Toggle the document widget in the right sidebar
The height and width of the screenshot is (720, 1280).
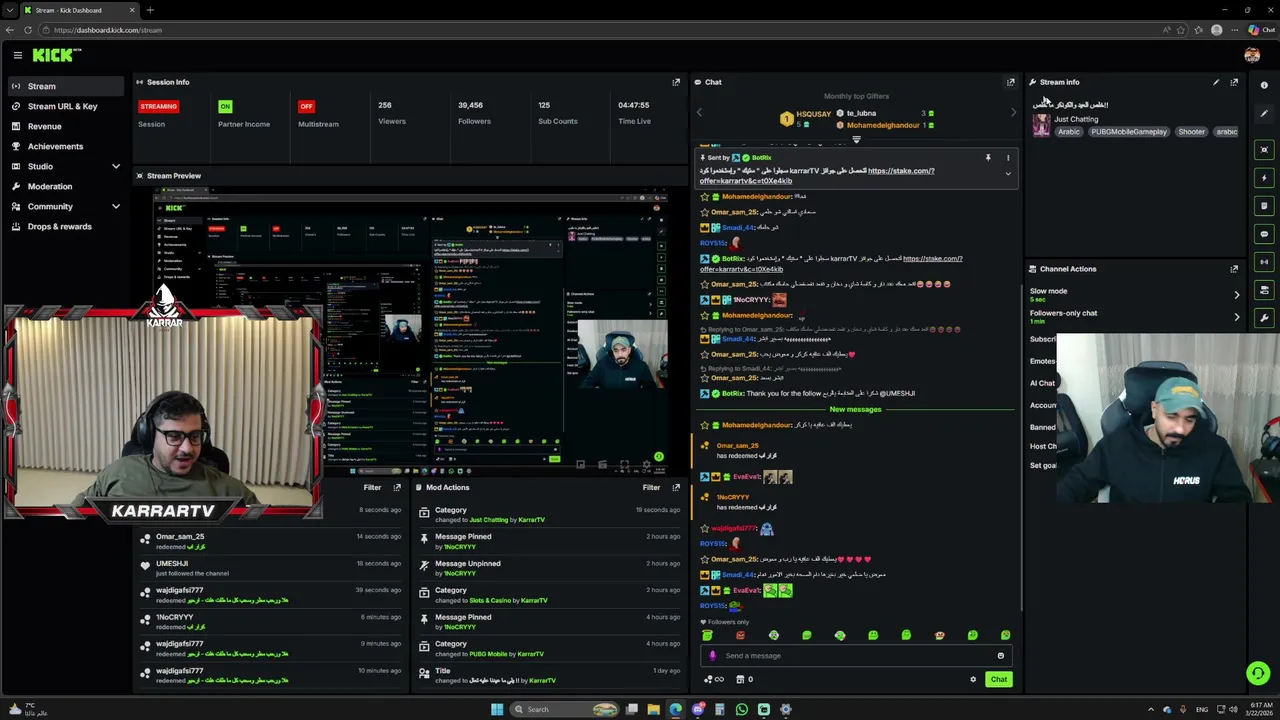click(1264, 206)
